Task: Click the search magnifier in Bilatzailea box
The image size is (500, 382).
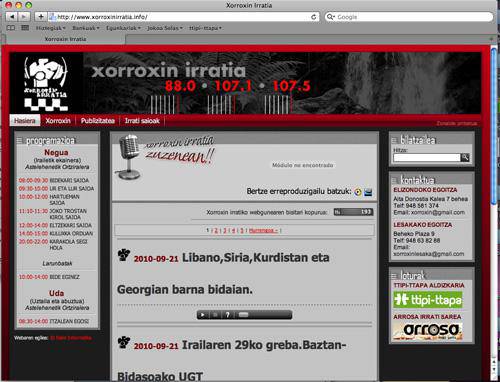Action: coord(465,157)
